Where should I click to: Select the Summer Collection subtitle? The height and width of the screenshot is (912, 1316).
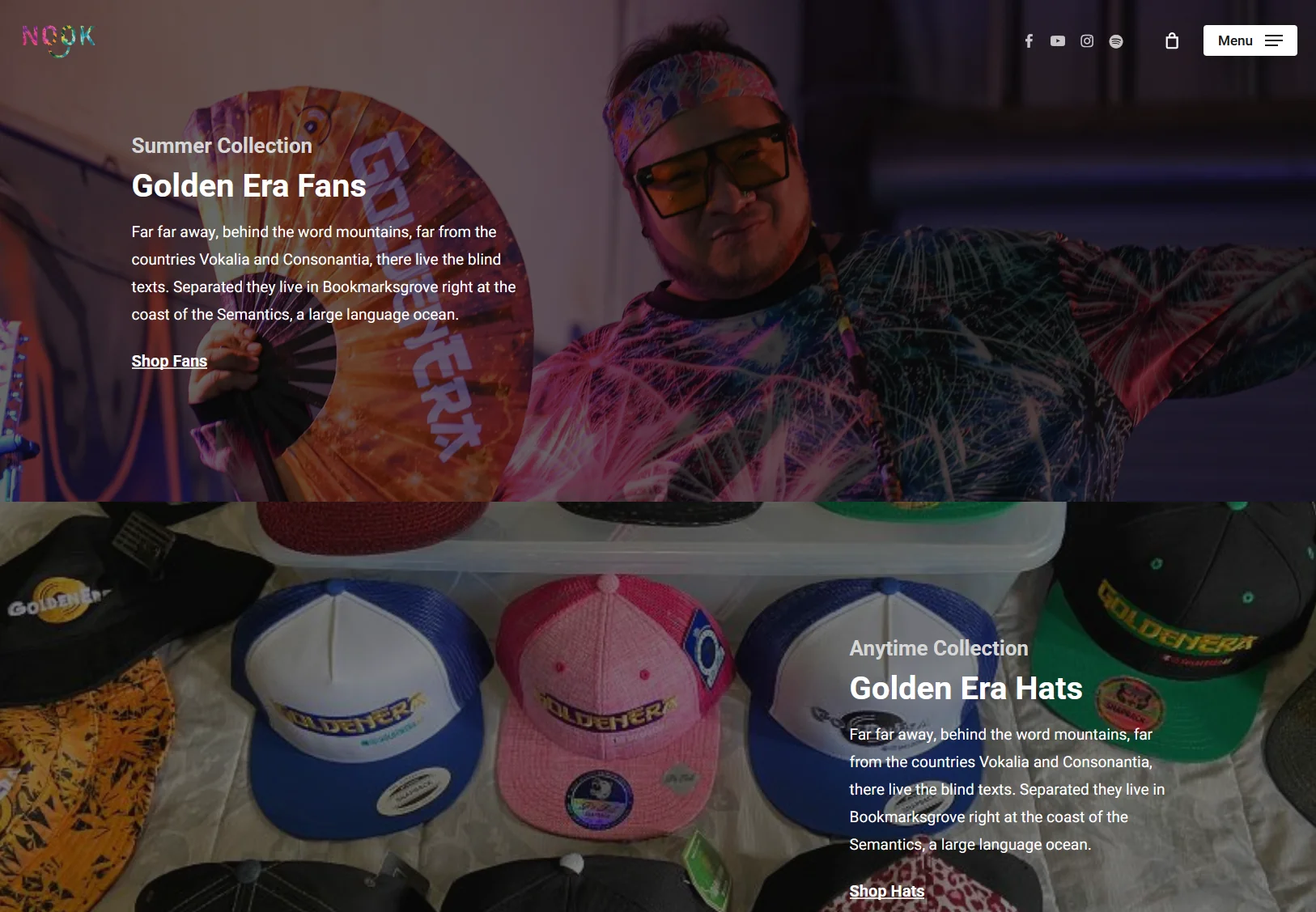pos(222,146)
